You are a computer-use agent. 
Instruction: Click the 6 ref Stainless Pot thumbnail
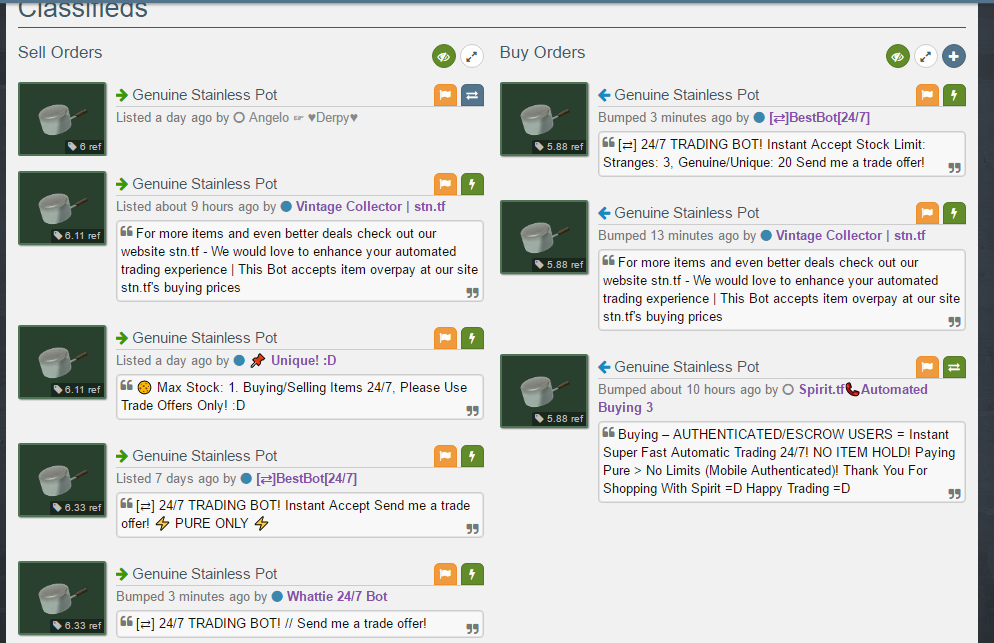pos(62,119)
